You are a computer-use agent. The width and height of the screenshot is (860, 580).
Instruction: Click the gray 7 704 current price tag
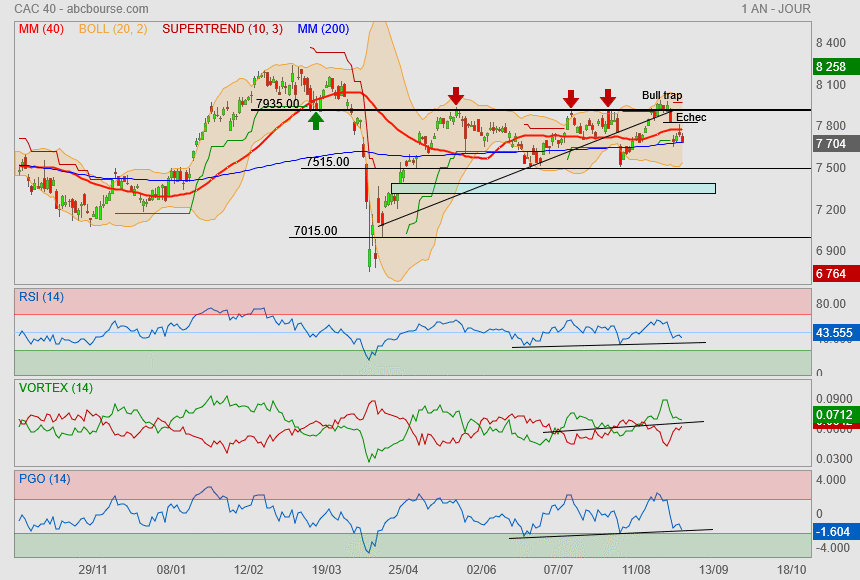pyautogui.click(x=832, y=144)
